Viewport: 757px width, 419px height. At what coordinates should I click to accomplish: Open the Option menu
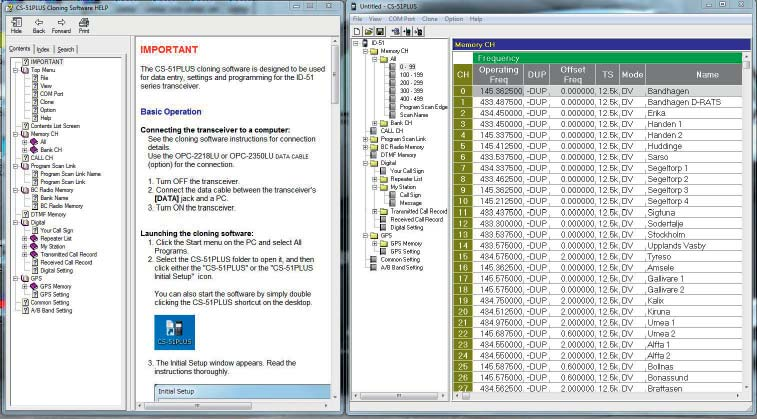454,19
